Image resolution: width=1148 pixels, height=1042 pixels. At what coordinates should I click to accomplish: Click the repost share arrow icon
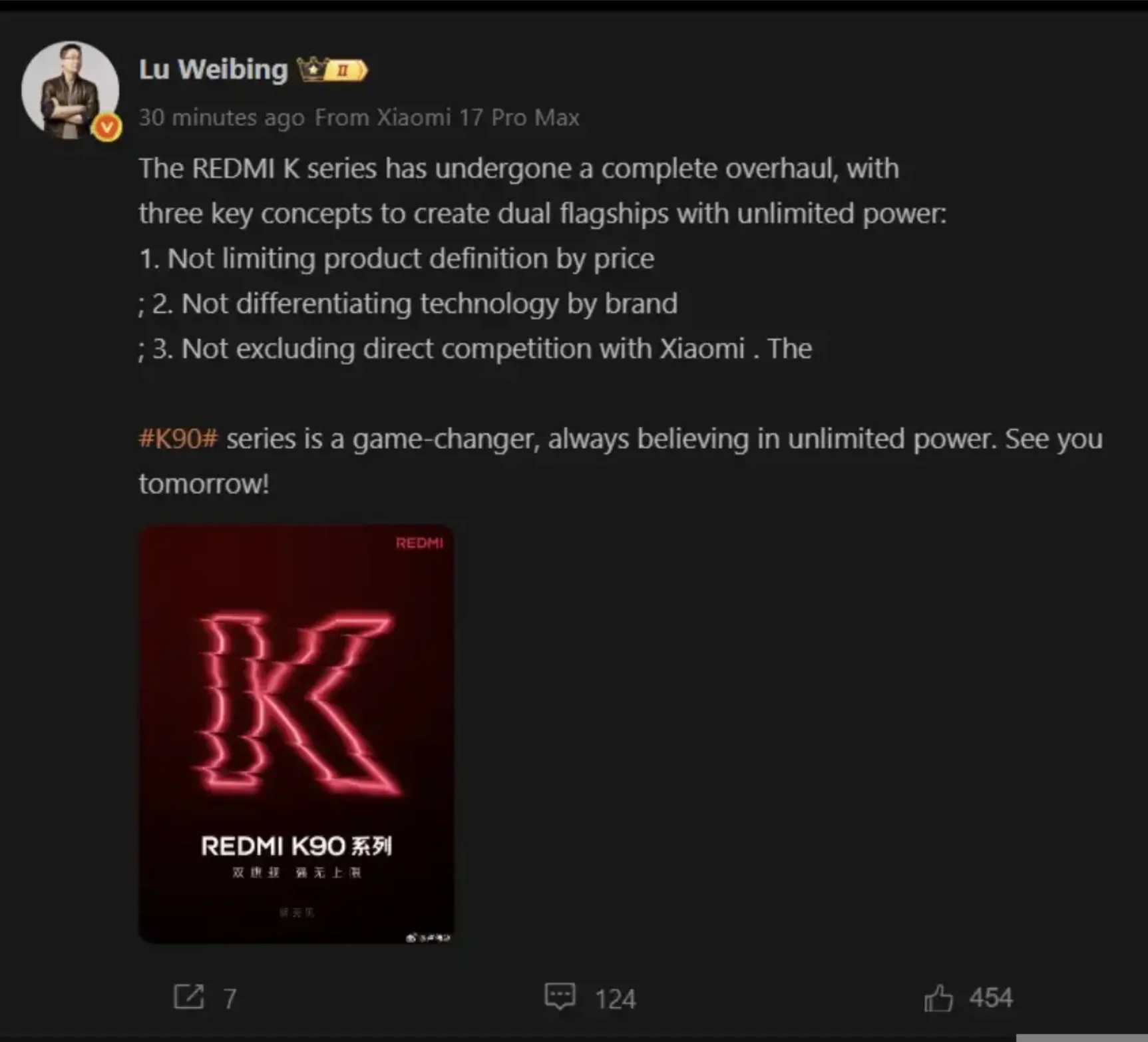(188, 997)
